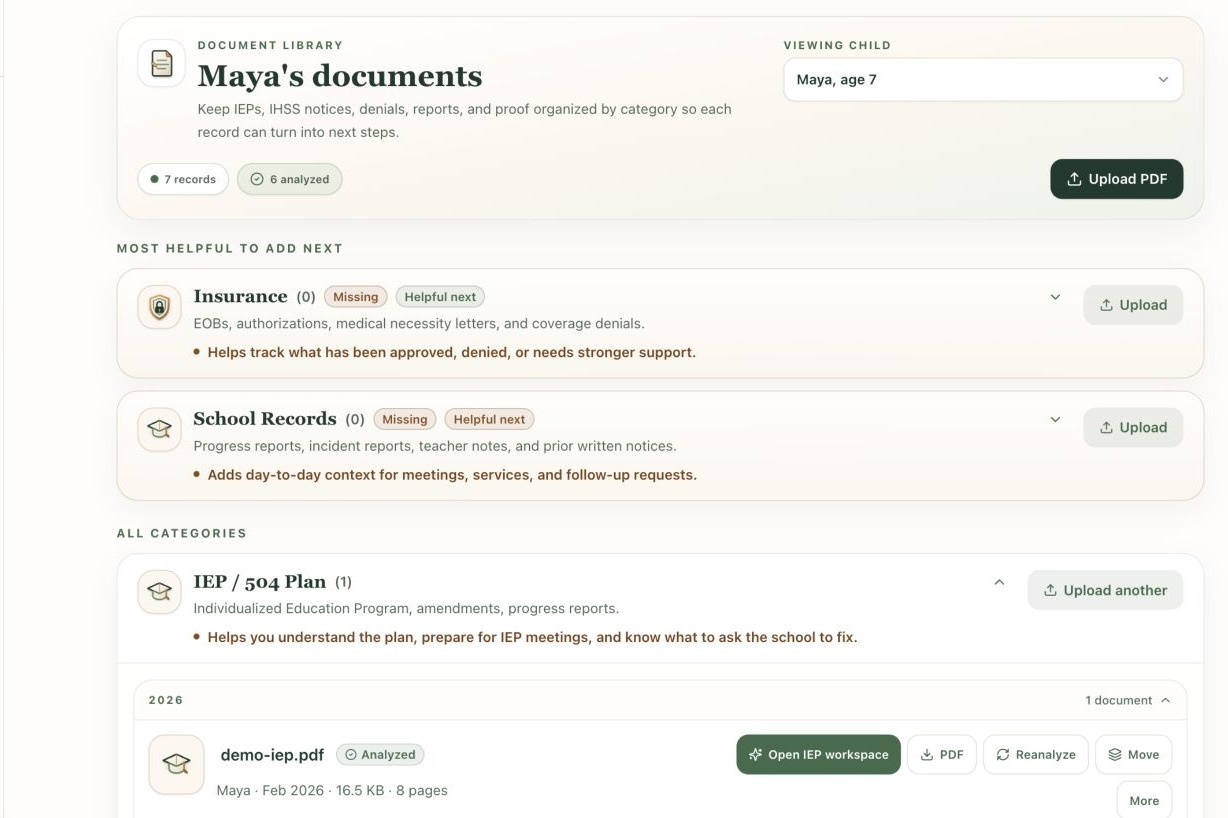Click the 7 records pill
The height and width of the screenshot is (818, 1228).
coord(183,179)
